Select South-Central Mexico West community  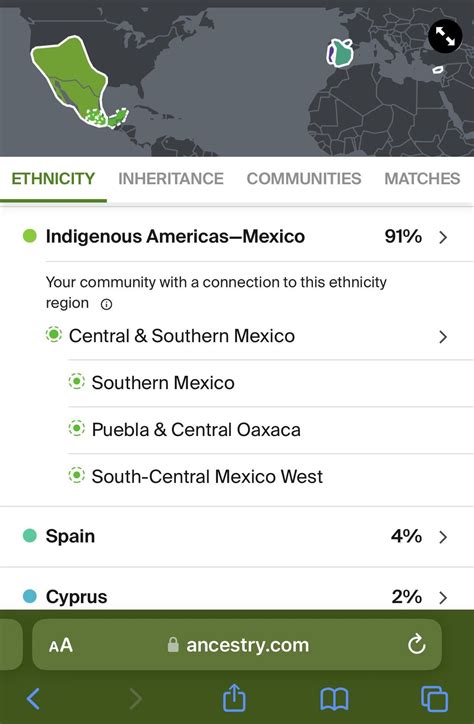(271, 477)
